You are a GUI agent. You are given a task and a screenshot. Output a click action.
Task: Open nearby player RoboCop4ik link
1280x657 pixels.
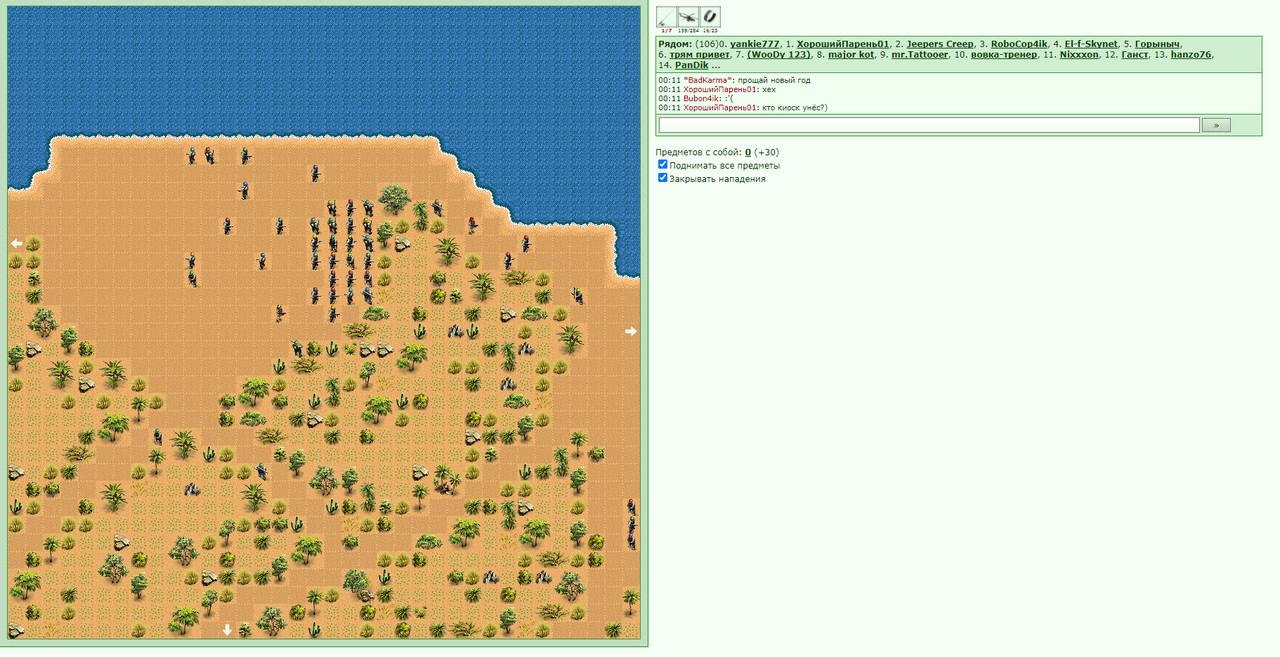pyautogui.click(x=1019, y=44)
